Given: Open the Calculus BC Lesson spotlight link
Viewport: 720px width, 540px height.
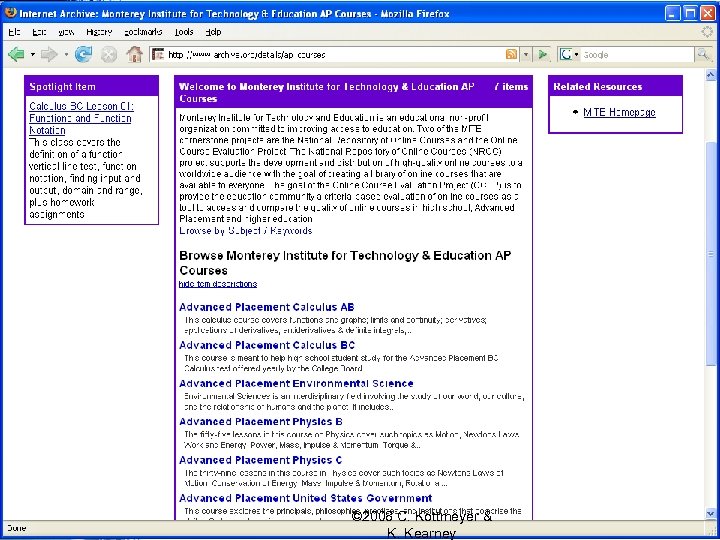Looking at the screenshot, I should tap(81, 118).
